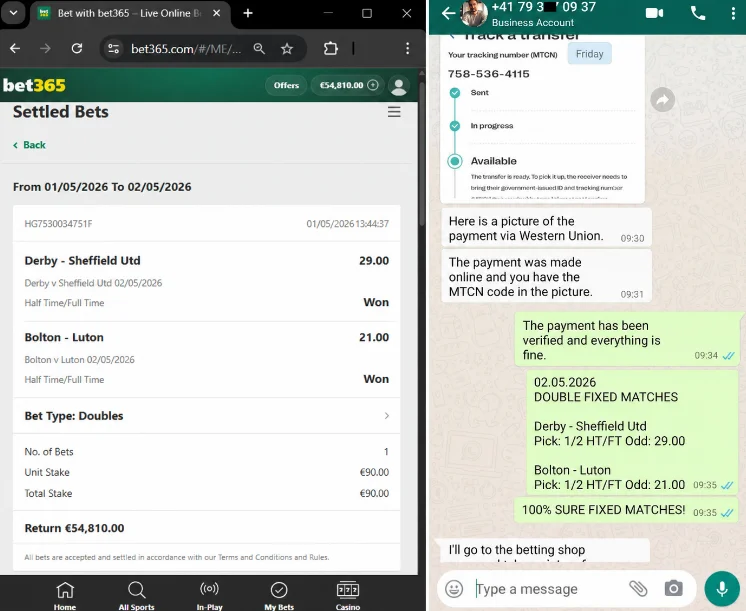Click the bet365 logo

(x=34, y=85)
